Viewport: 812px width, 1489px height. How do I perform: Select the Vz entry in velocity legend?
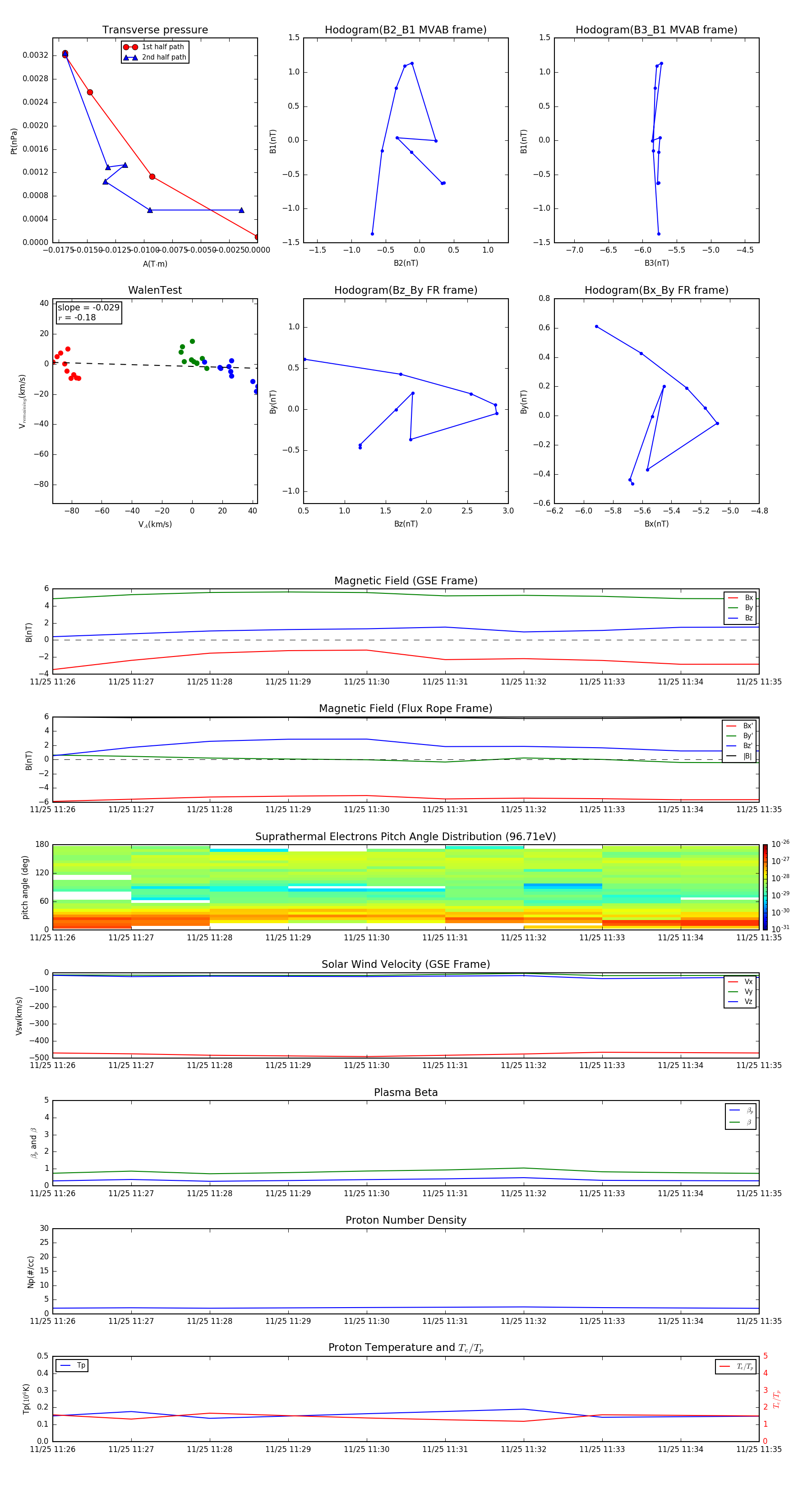point(741,1002)
